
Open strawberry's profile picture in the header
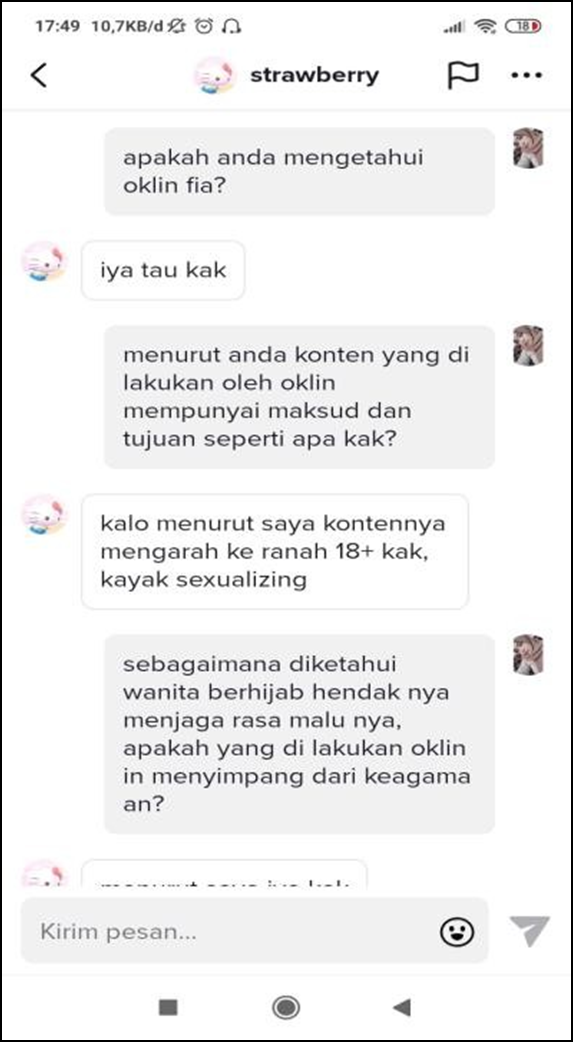[215, 75]
